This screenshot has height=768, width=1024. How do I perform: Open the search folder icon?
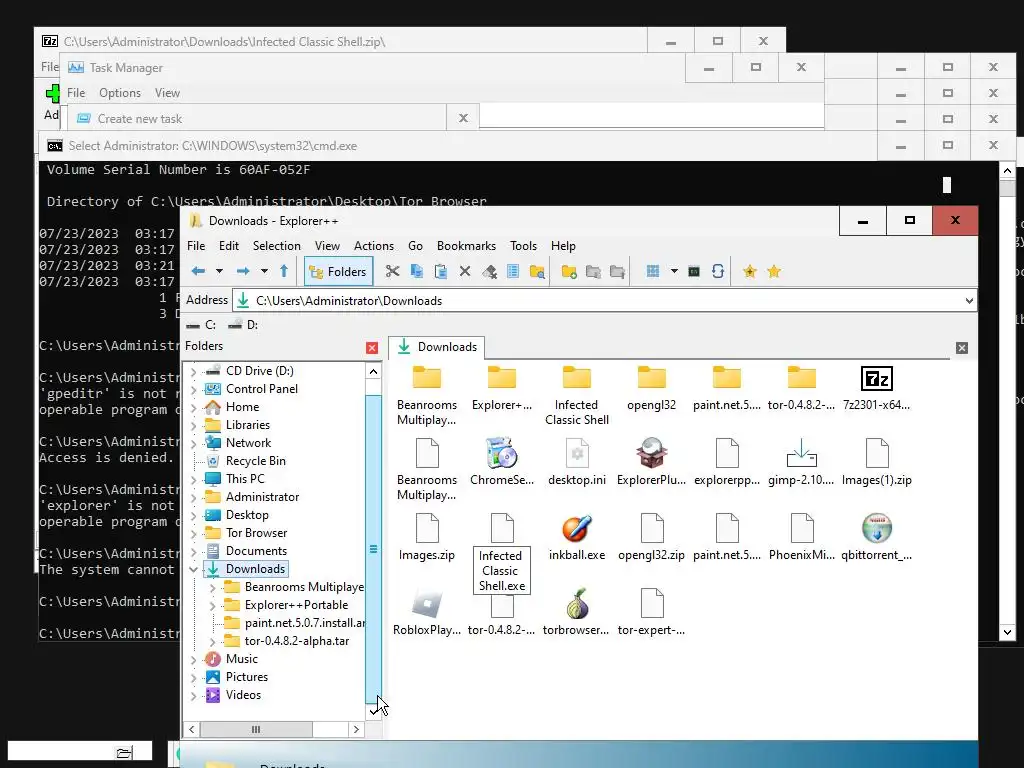[537, 271]
